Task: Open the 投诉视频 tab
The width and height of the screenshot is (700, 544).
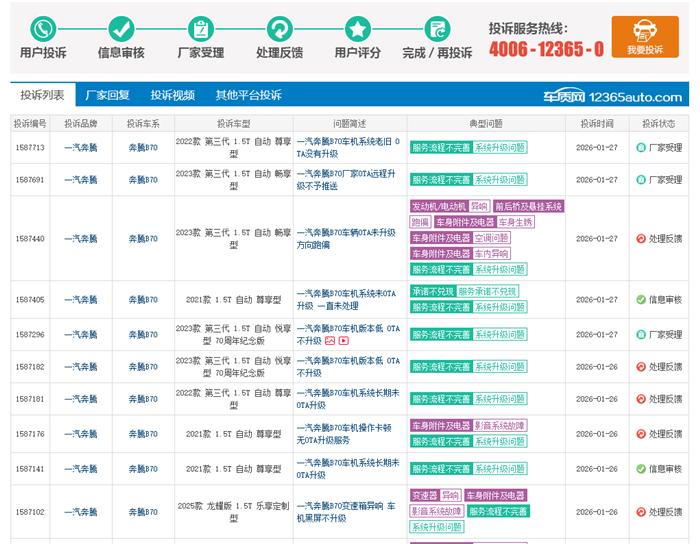Action: tap(172, 96)
